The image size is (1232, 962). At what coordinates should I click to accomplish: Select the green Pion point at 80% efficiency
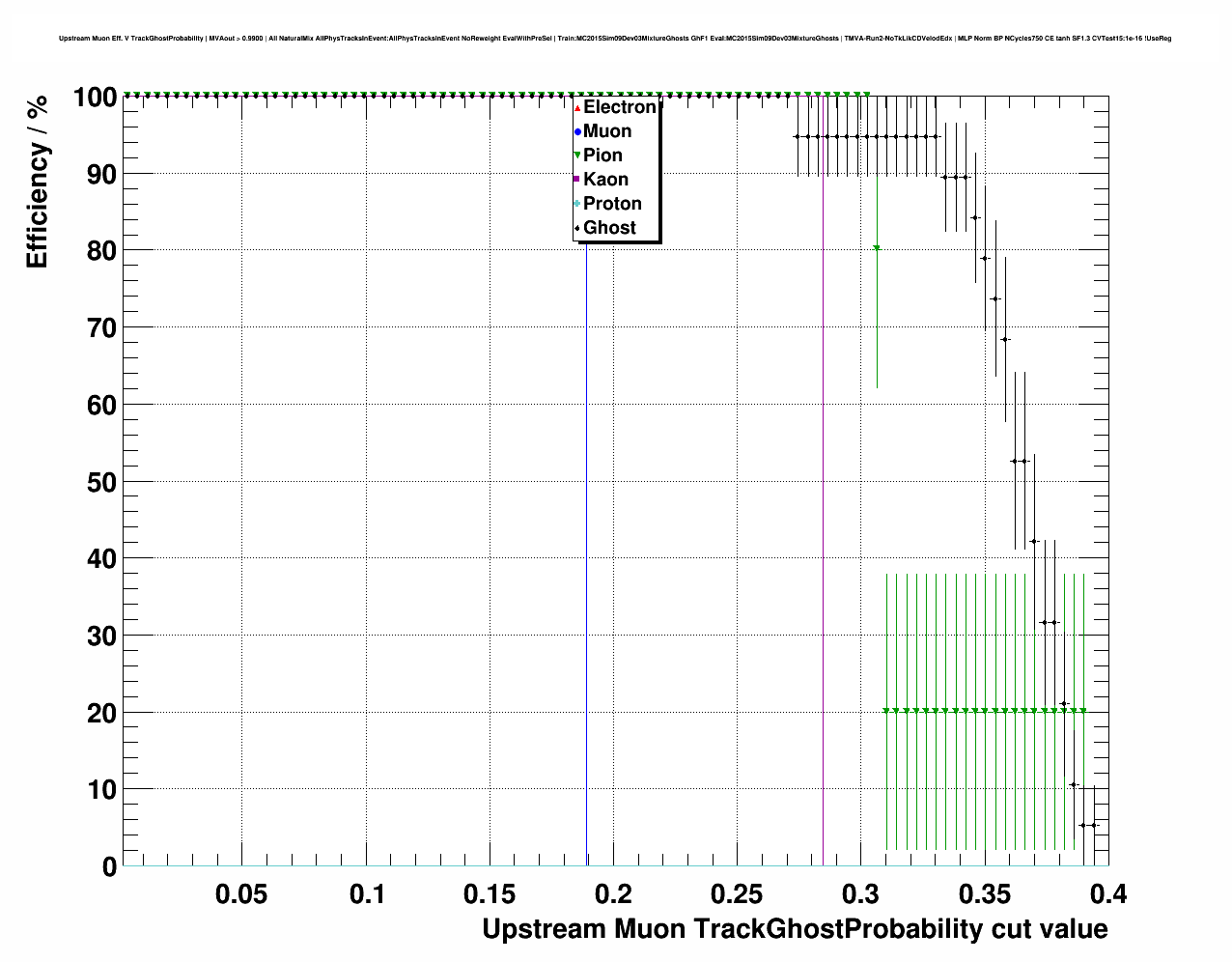click(x=877, y=248)
